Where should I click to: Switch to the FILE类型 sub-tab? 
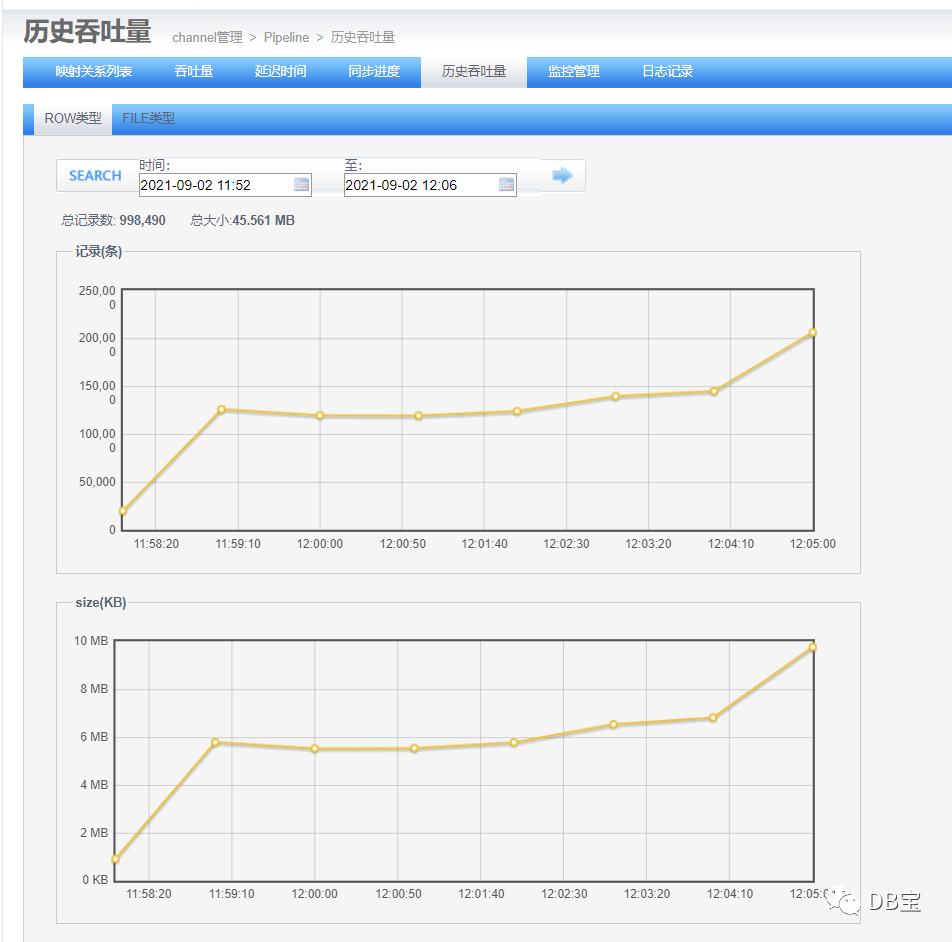[x=148, y=118]
